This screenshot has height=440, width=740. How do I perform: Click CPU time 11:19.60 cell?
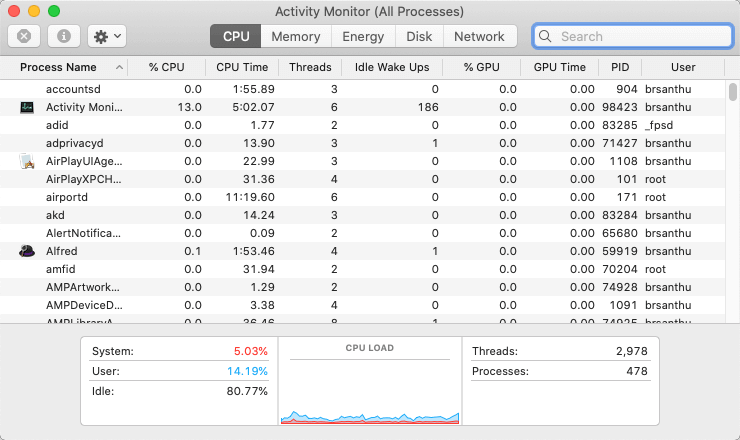(x=250, y=197)
